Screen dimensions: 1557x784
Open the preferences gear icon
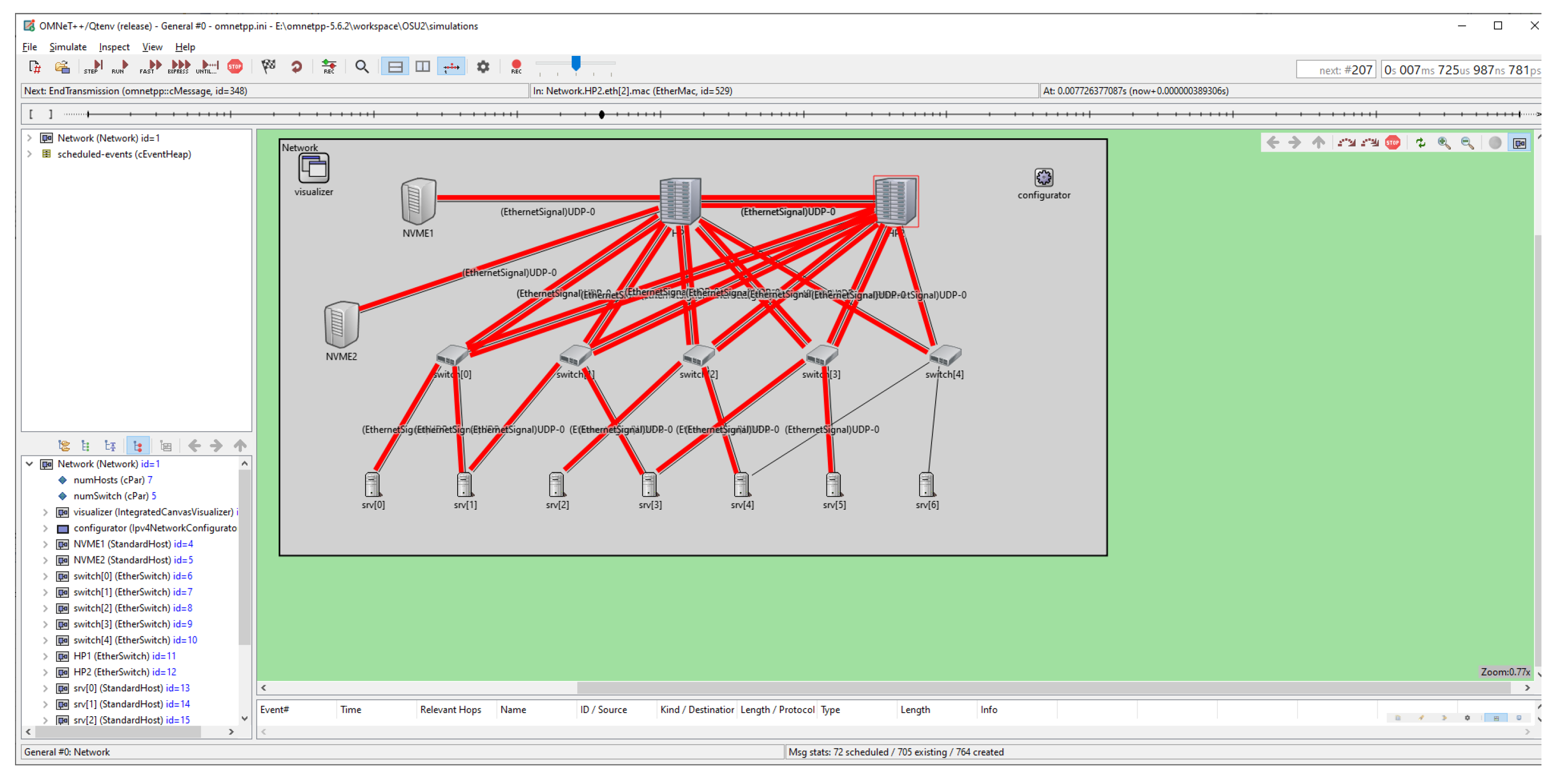[483, 66]
